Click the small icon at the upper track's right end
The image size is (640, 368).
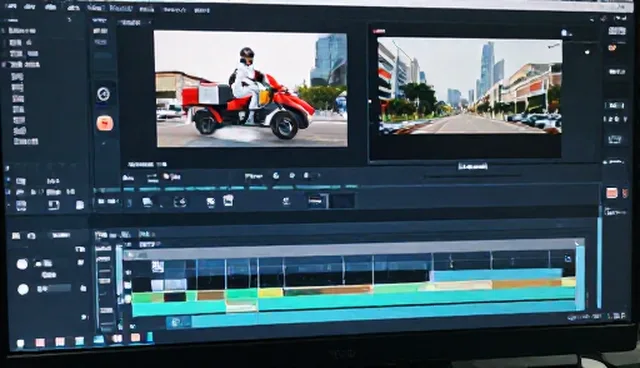pyautogui.click(x=568, y=259)
